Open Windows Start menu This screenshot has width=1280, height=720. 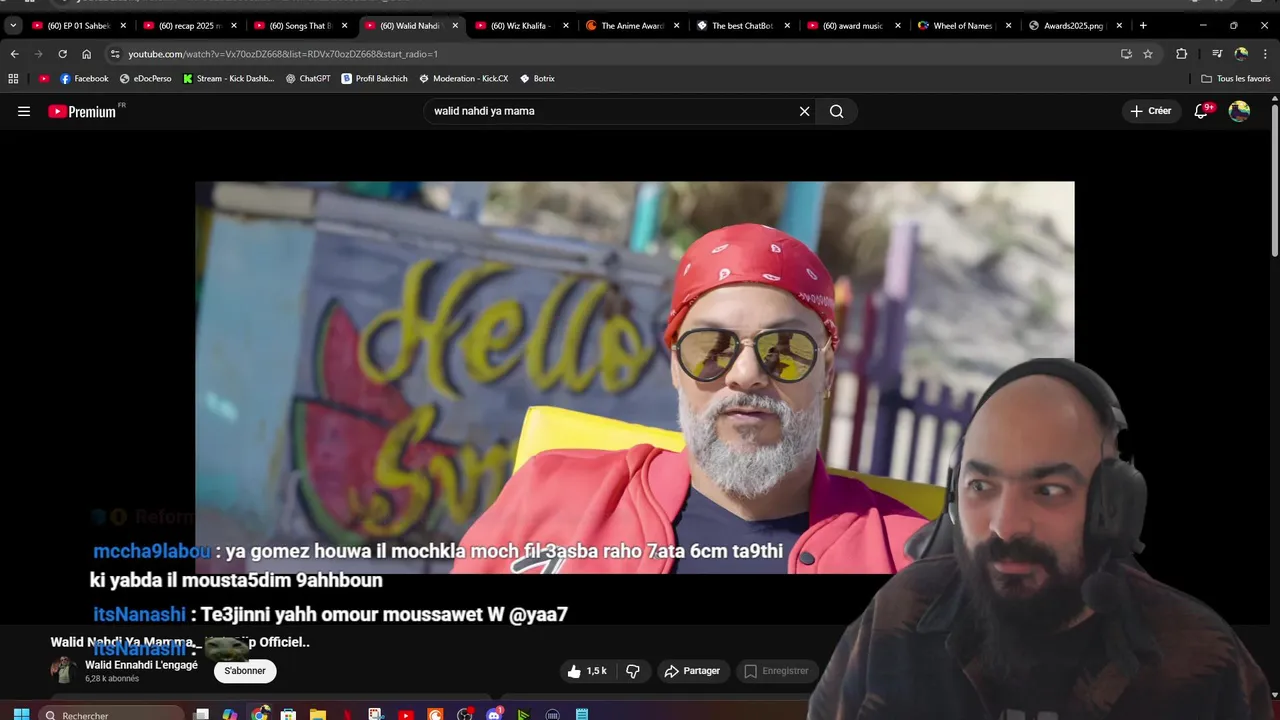(21, 714)
